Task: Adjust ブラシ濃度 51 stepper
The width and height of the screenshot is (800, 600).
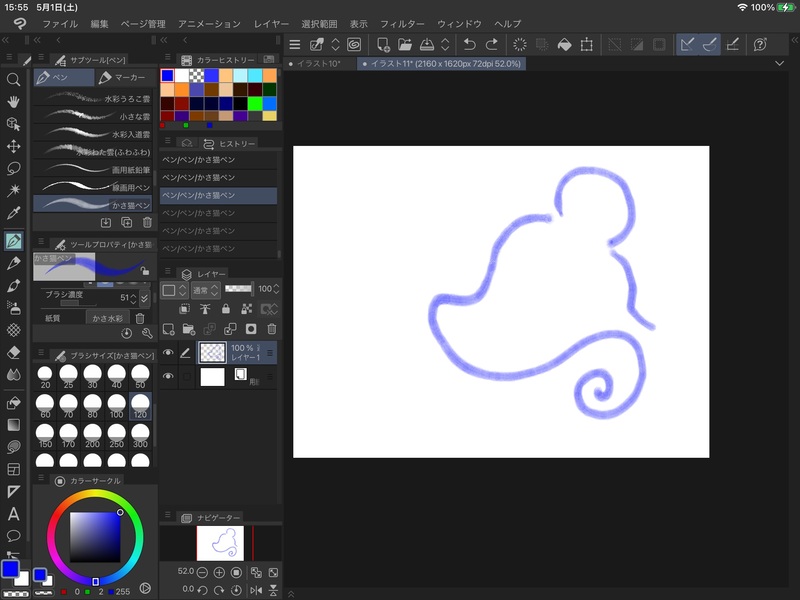Action: click(x=133, y=297)
